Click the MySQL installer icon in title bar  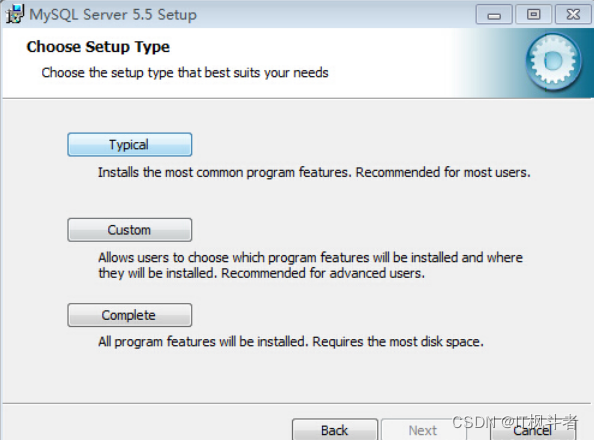point(14,14)
